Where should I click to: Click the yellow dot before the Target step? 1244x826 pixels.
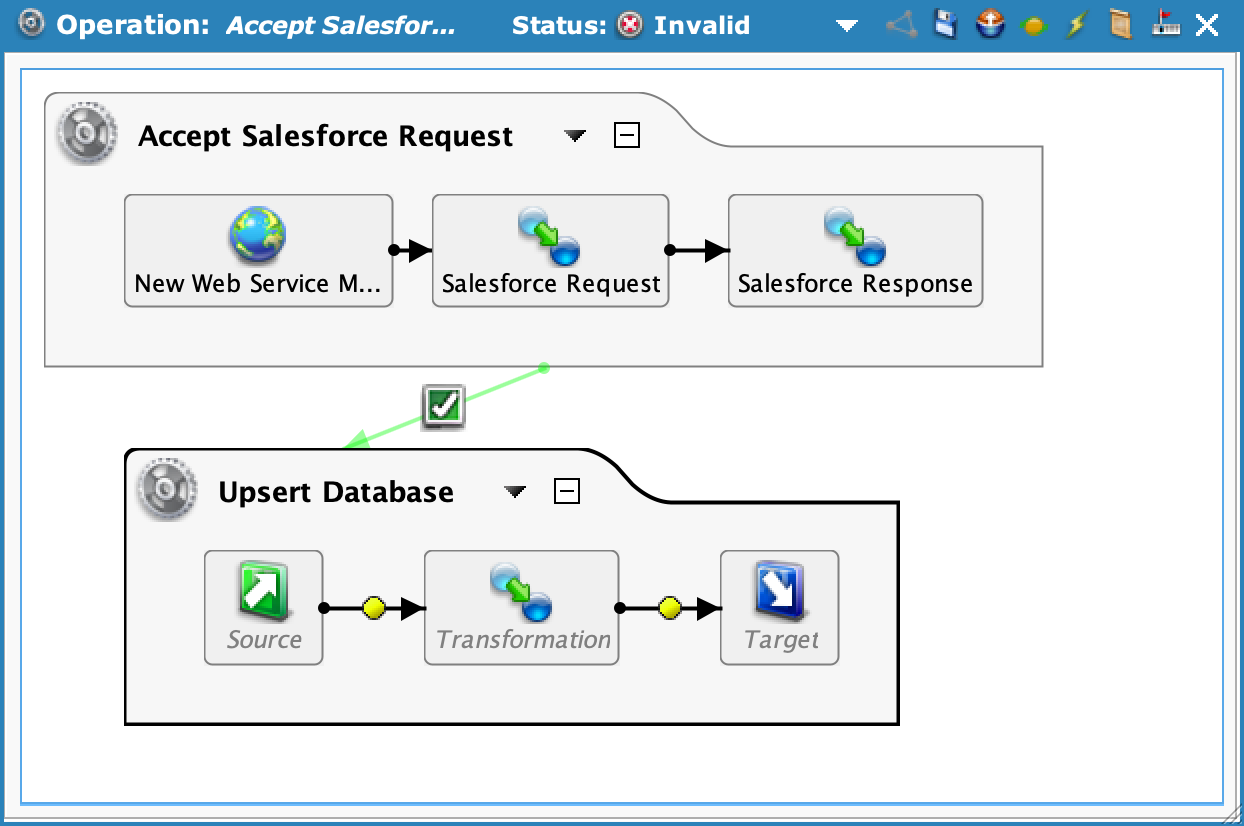[x=668, y=608]
